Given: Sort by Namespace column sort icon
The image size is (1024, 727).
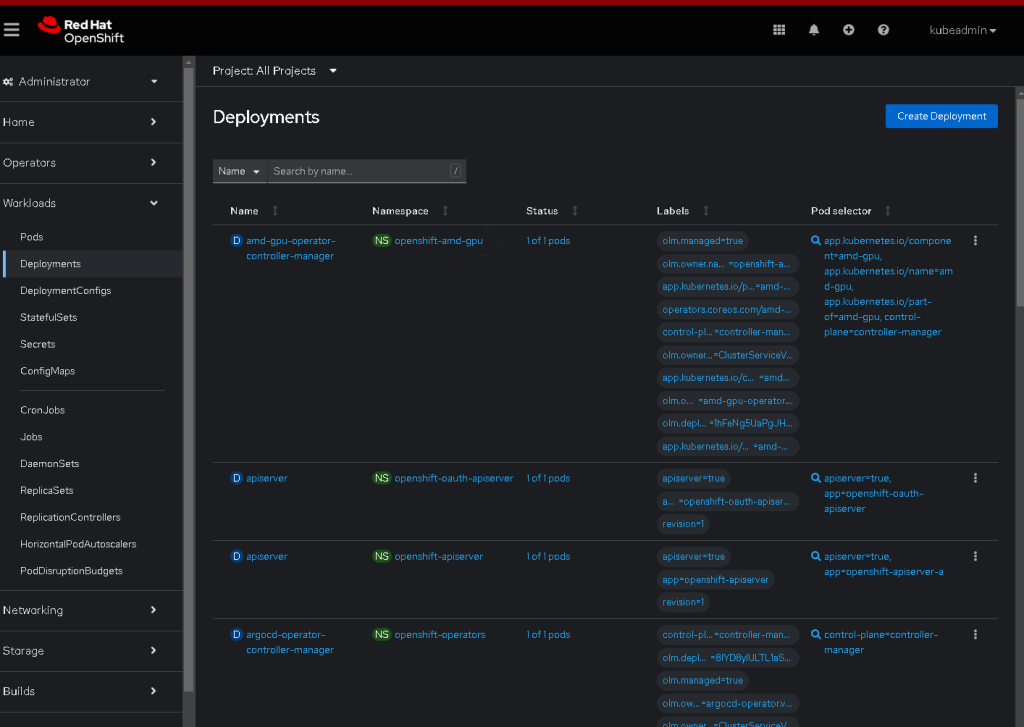Looking at the screenshot, I should point(445,210).
